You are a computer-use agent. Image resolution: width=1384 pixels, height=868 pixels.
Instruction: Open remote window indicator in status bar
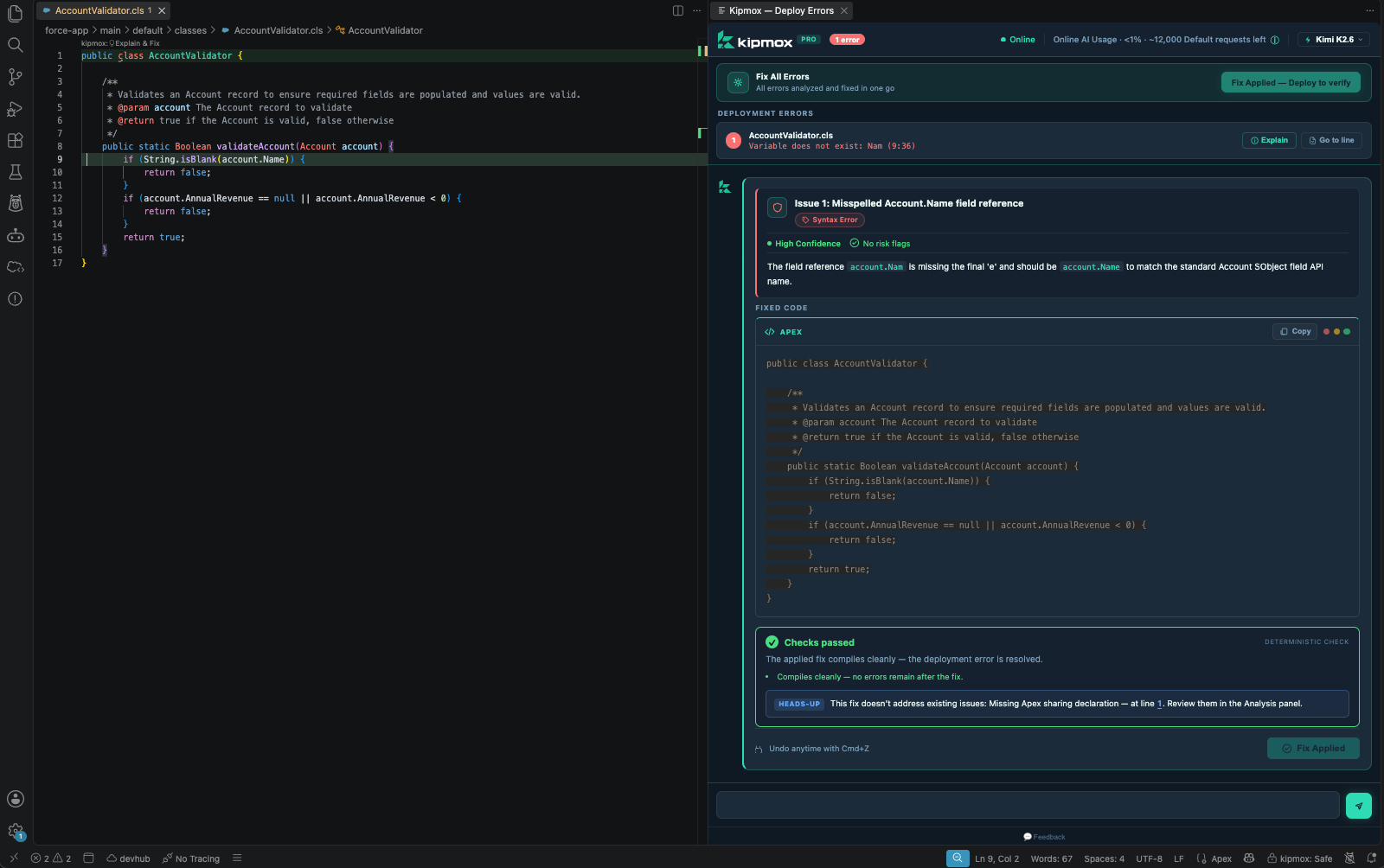14,858
